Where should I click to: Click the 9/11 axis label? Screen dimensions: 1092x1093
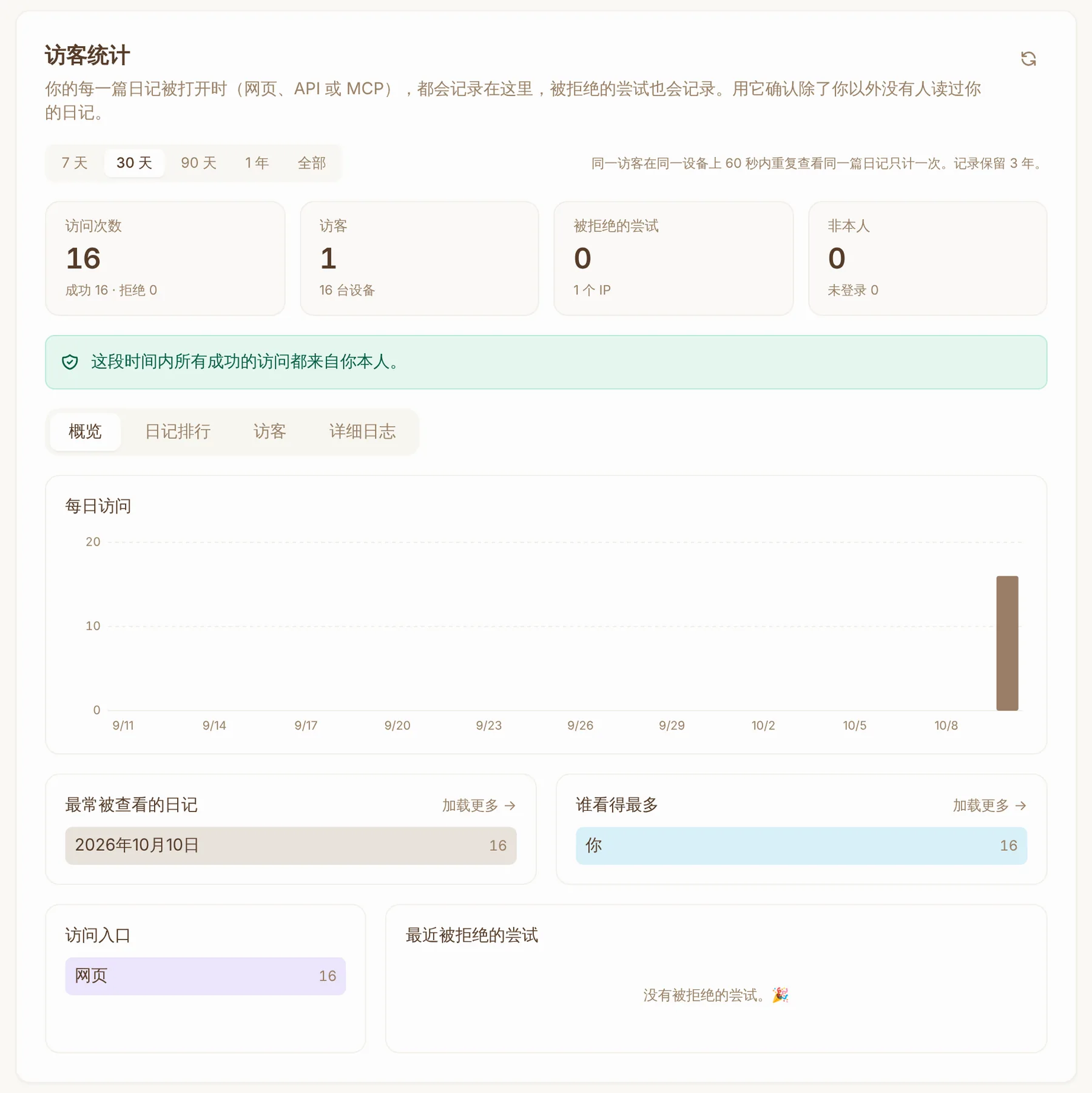tap(123, 725)
